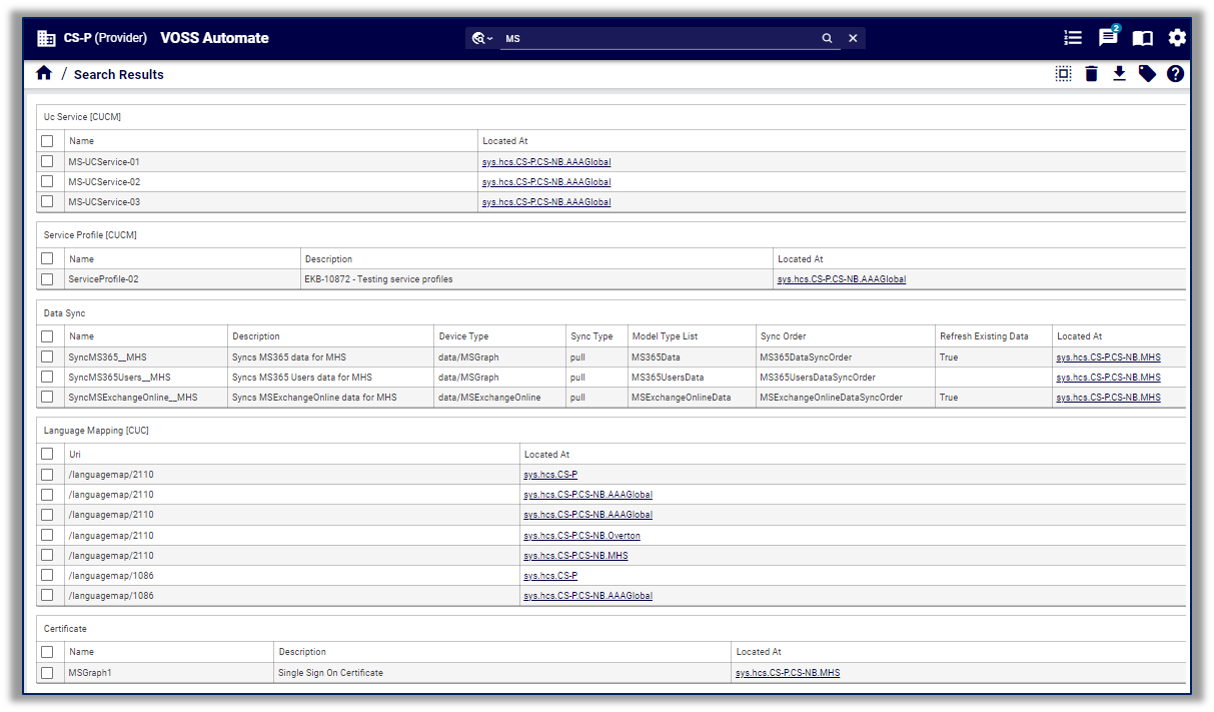
Task: Open the transaction list icon
Action: pyautogui.click(x=1073, y=38)
